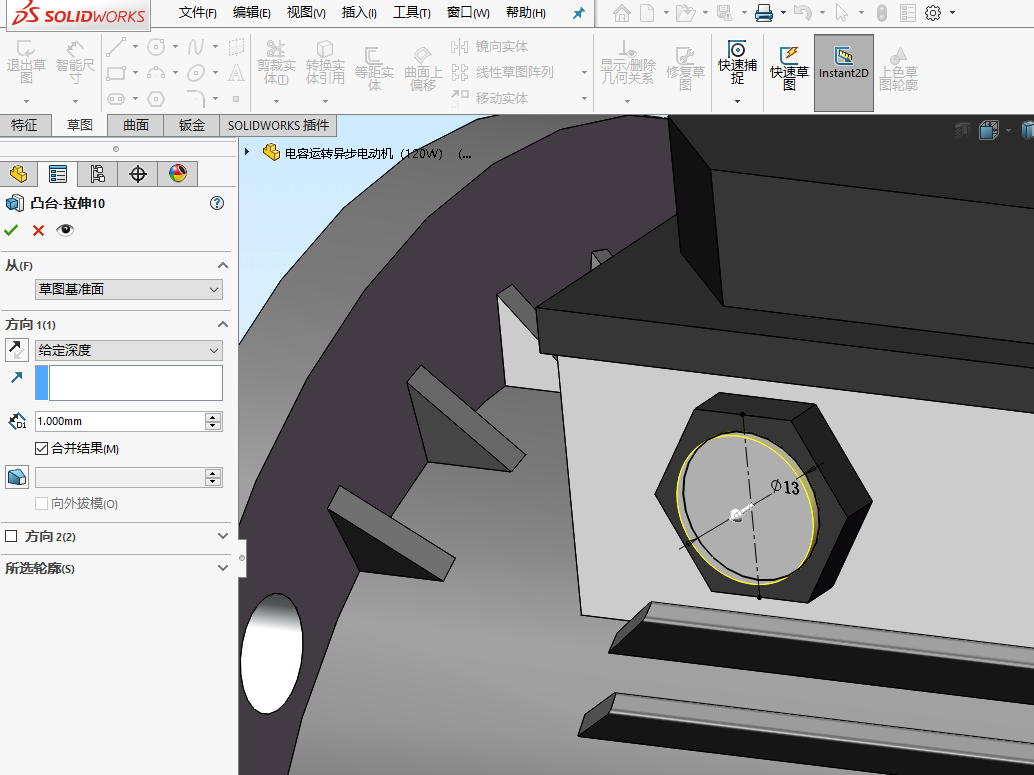
Task: Confirm the extrude with green checkmark
Action: pos(11,230)
